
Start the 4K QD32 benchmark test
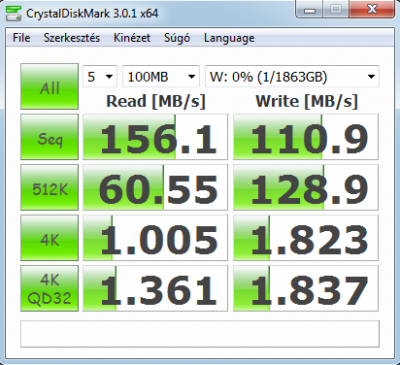point(50,288)
